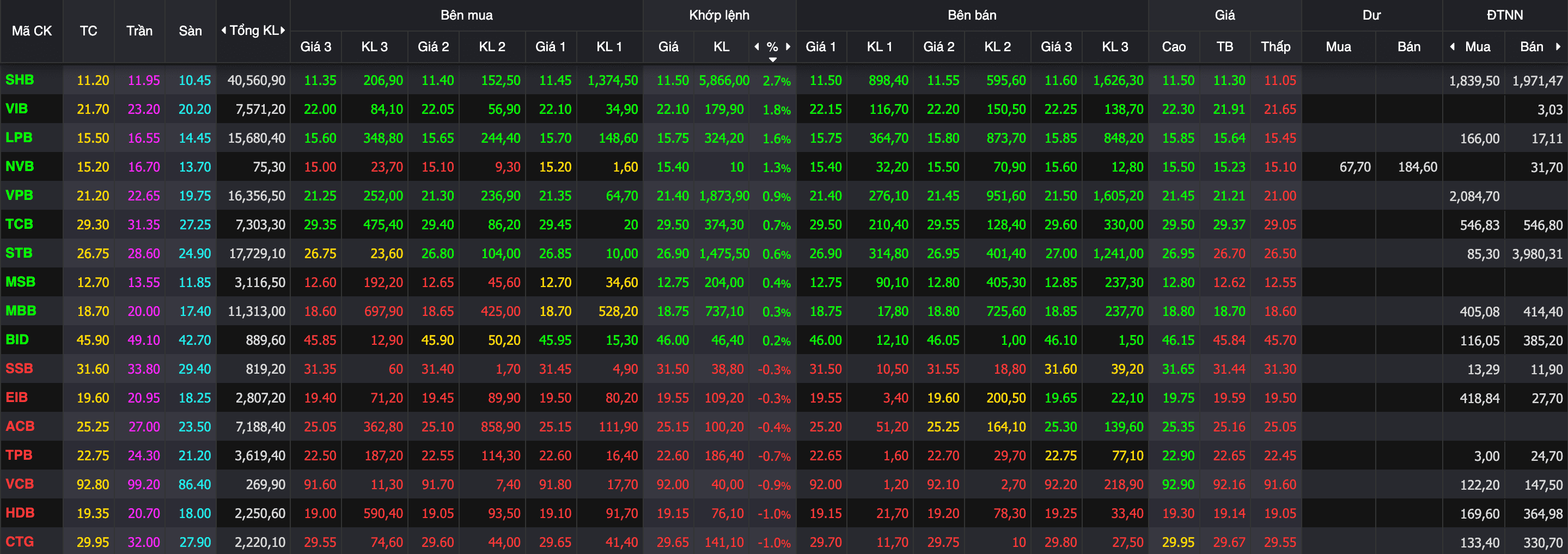This screenshot has width=1568, height=554.
Task: Click SHB total volume 40,560,90
Action: 257,81
